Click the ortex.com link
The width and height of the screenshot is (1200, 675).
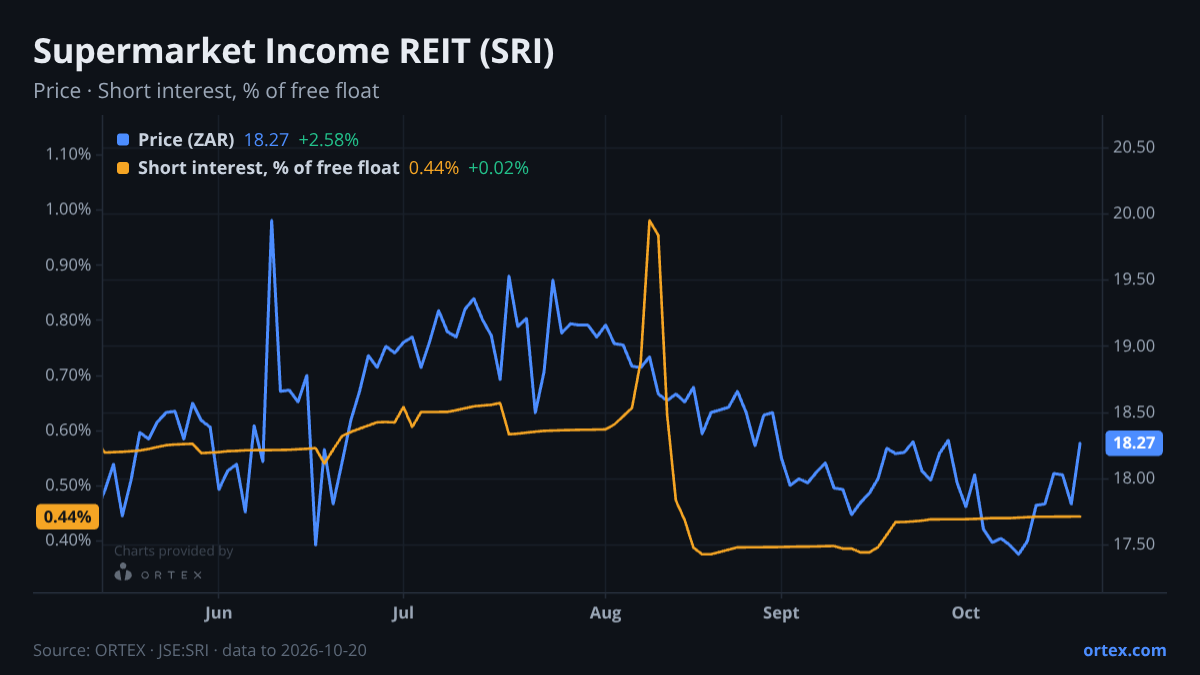tap(1124, 650)
